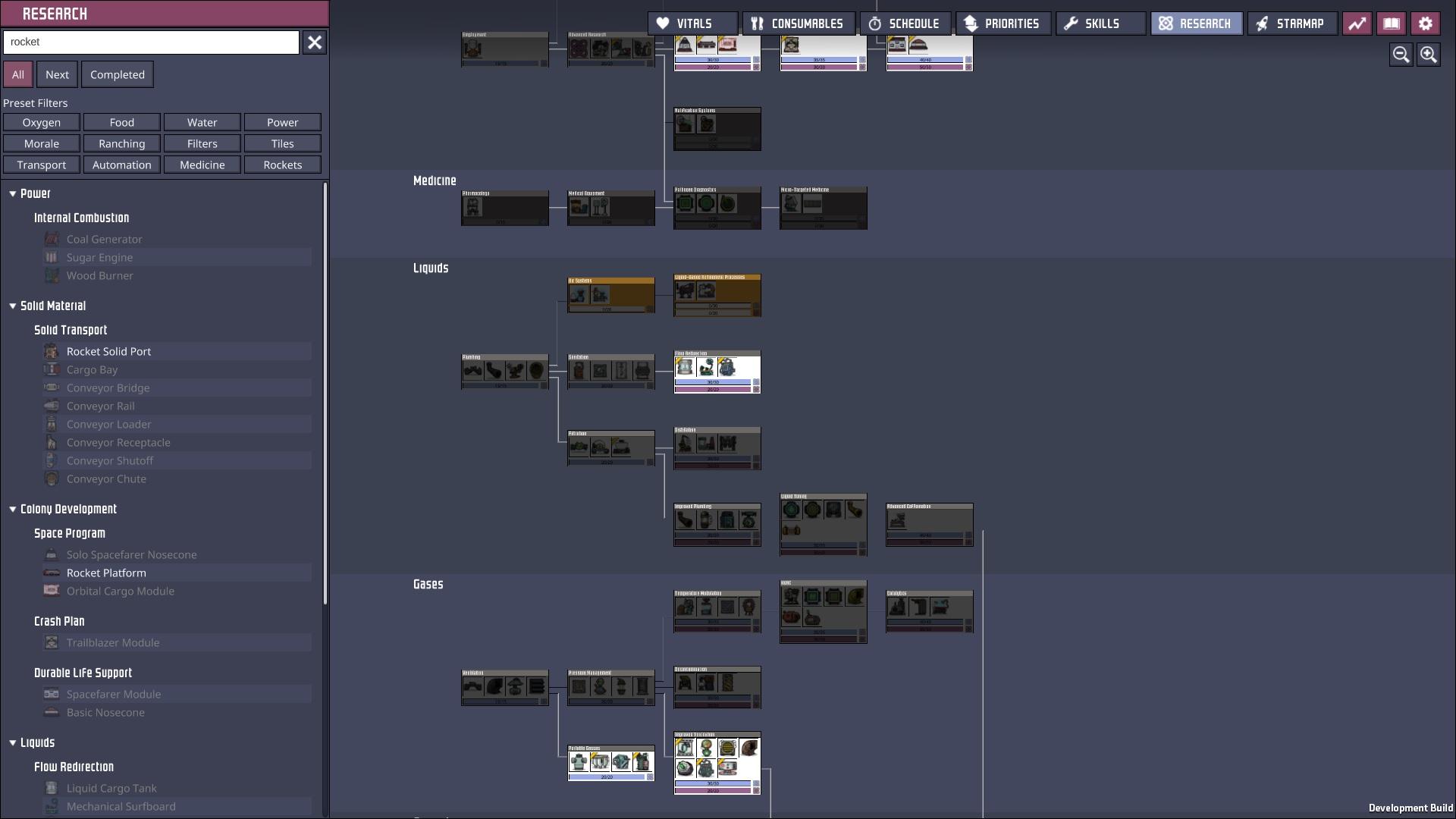Select Rocket Solid Port icon entry
The image size is (1456, 819).
[x=52, y=351]
